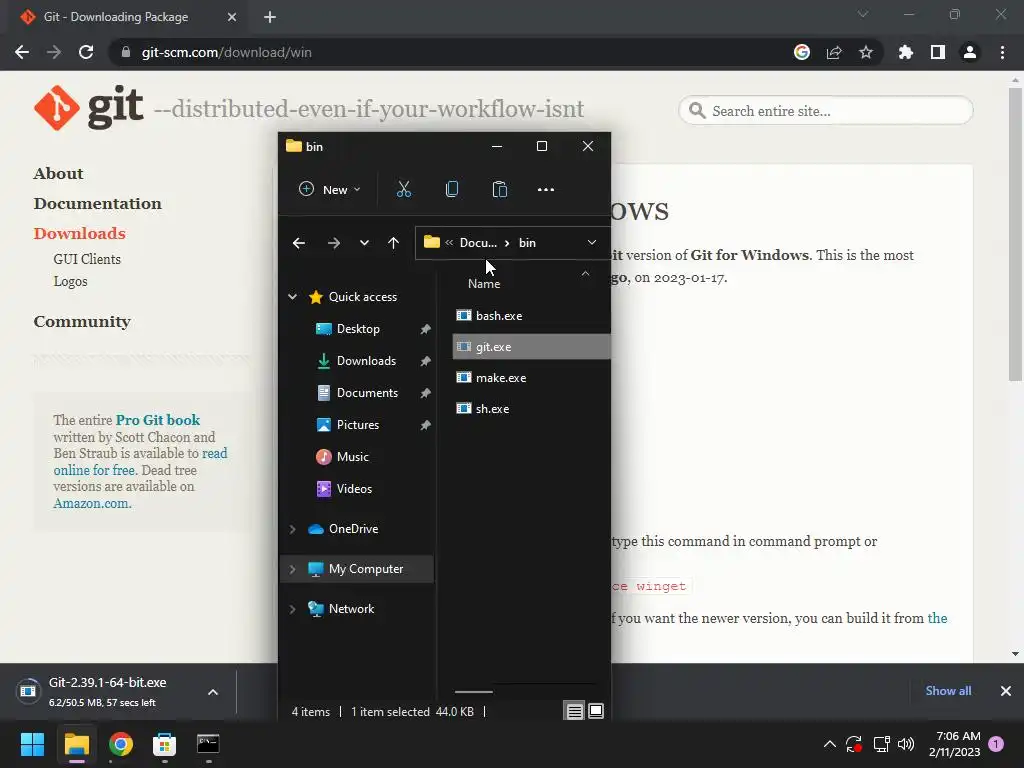
Task: Click the Chrome URL address field
Action: point(451,52)
